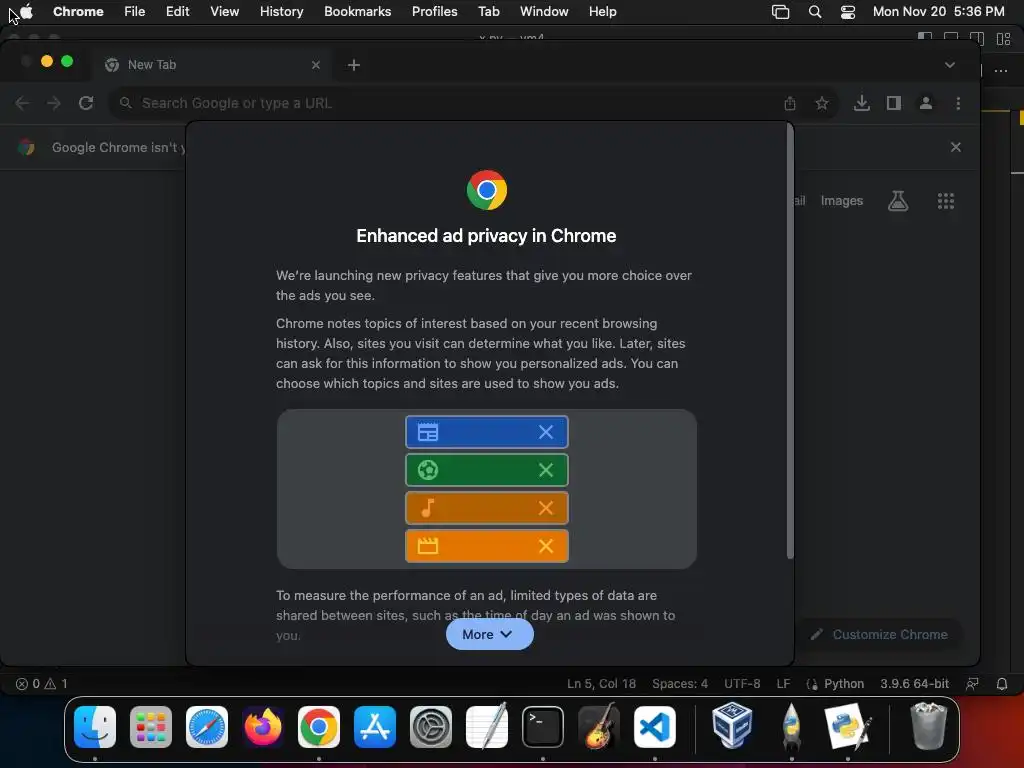The width and height of the screenshot is (1024, 768).
Task: Click Spaces: 4 indentation setting
Action: click(x=679, y=684)
